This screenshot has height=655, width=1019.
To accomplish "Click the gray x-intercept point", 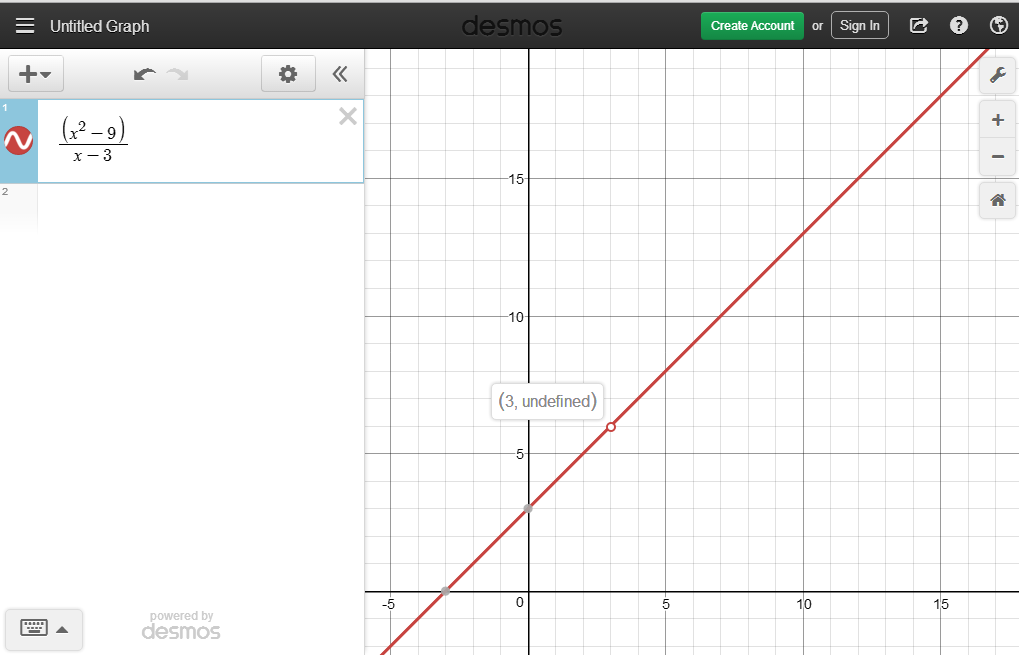I will click(445, 591).
